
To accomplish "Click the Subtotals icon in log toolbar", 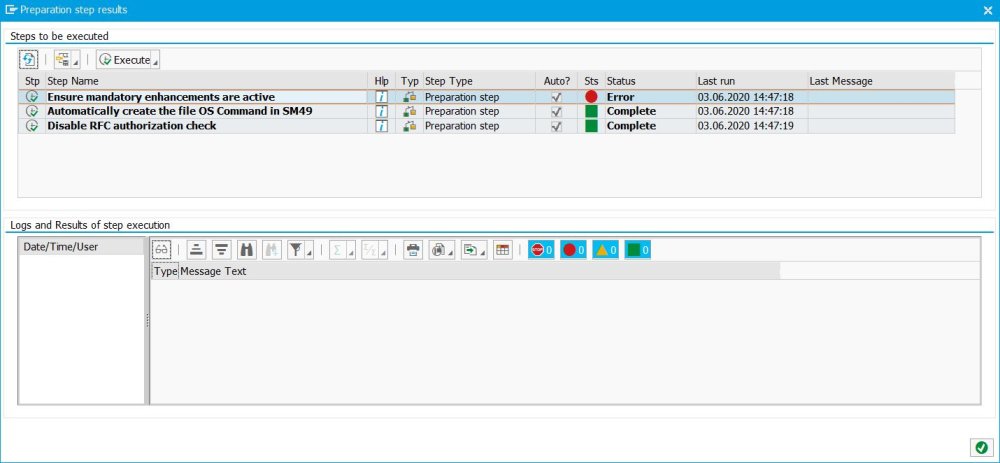I will 369,250.
